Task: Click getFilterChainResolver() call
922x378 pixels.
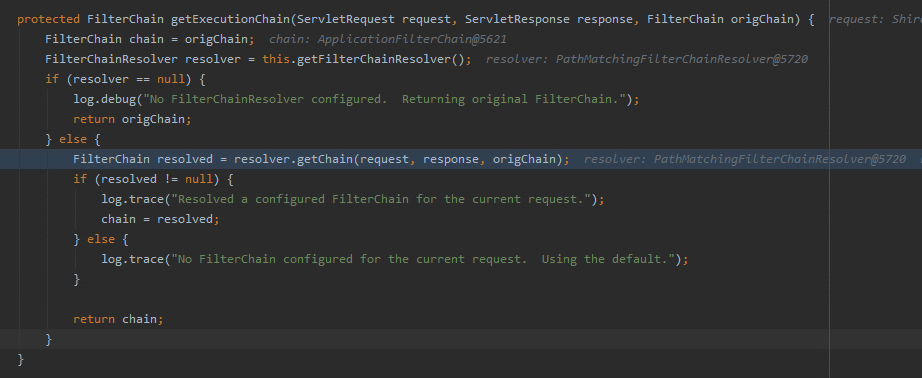Action: tap(379, 59)
